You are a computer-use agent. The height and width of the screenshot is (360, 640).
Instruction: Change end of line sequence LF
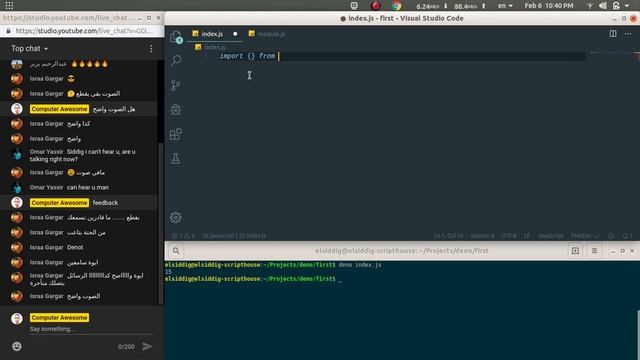(527, 236)
